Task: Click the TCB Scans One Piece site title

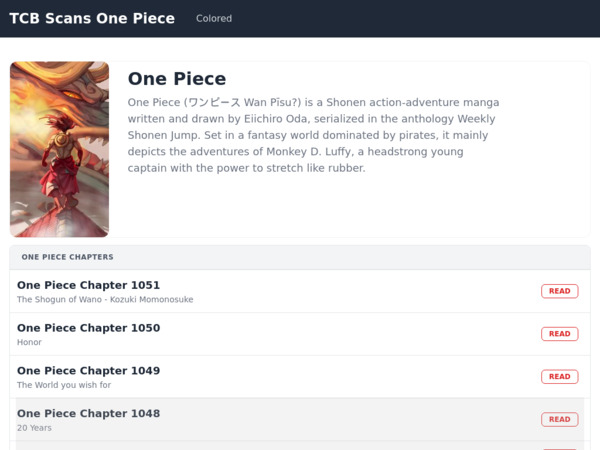Action: [x=92, y=18]
